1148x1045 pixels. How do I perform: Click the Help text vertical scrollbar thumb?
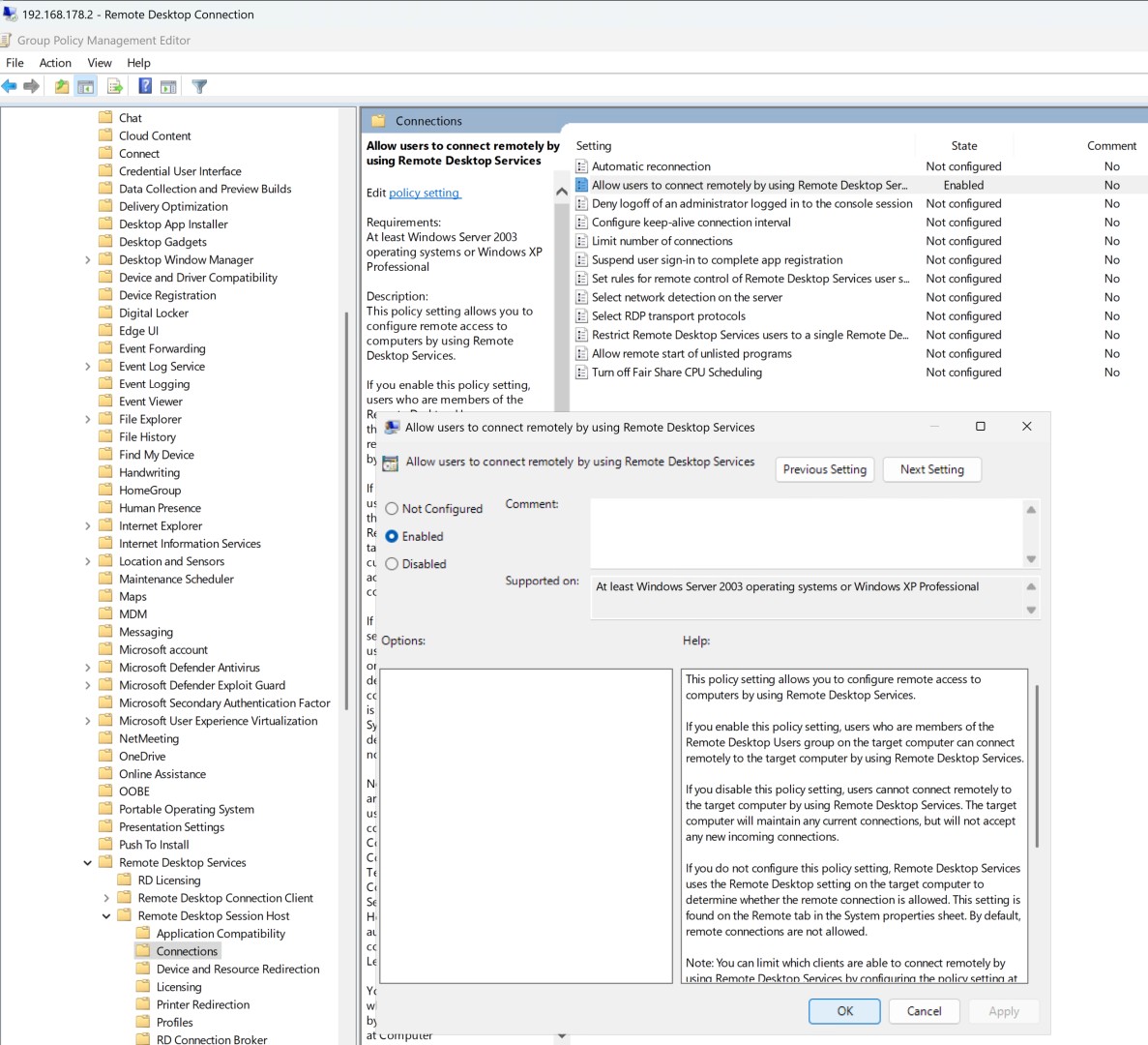[1037, 766]
